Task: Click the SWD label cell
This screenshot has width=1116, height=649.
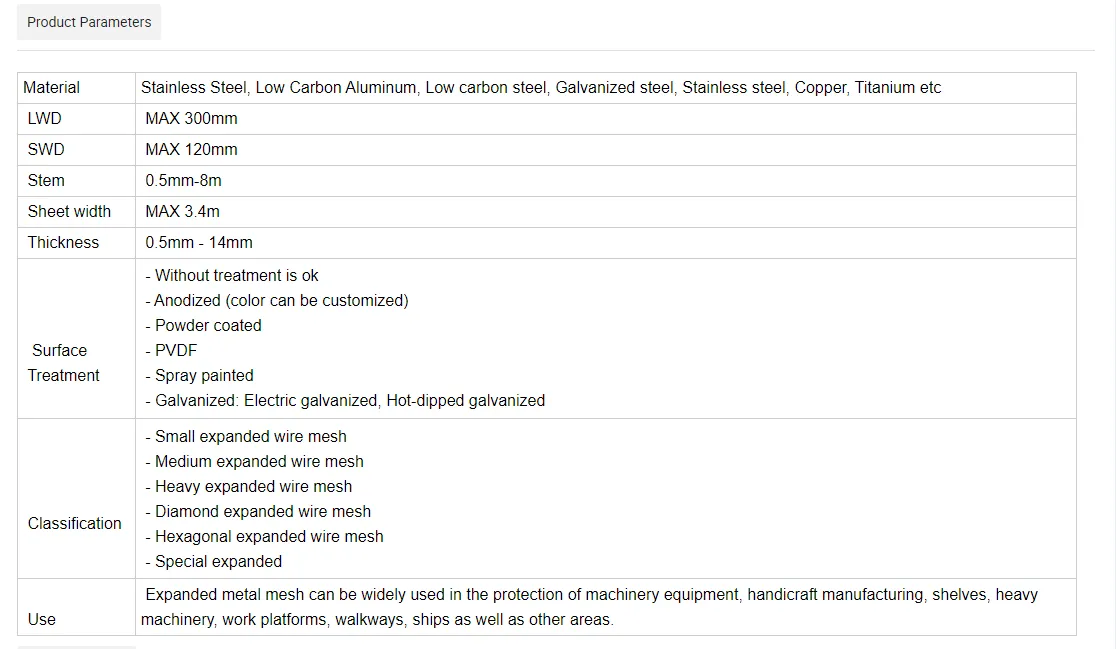Action: click(46, 150)
